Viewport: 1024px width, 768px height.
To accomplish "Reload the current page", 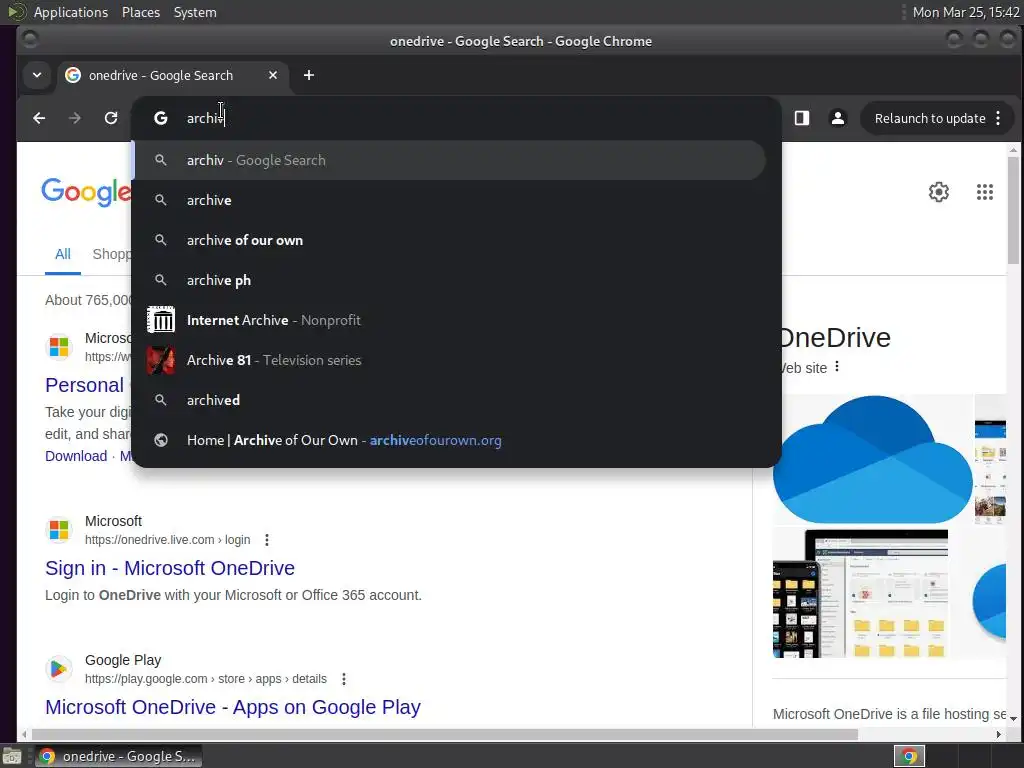I will point(111,118).
